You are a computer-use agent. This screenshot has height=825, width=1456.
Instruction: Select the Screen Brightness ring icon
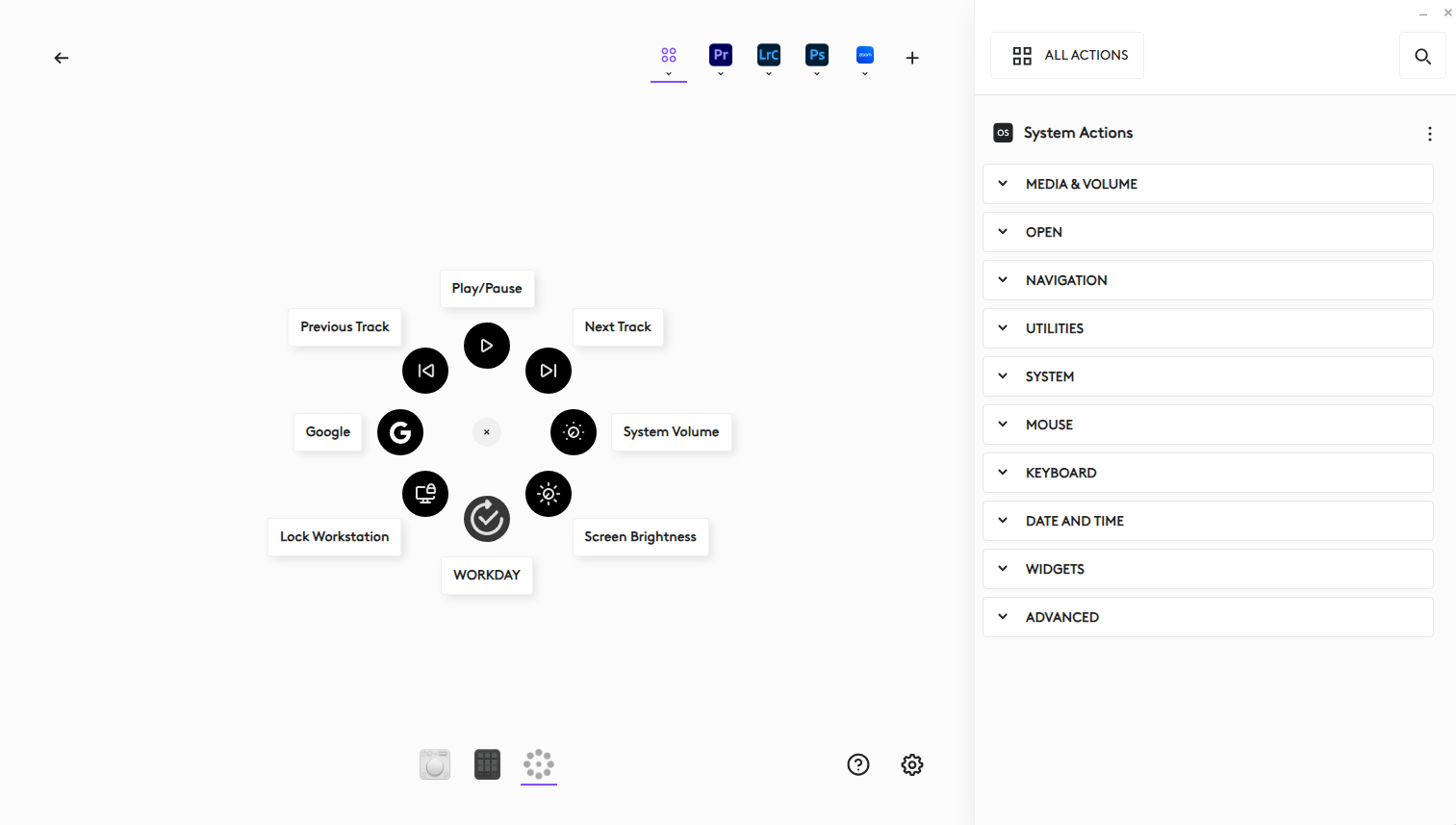tap(549, 494)
